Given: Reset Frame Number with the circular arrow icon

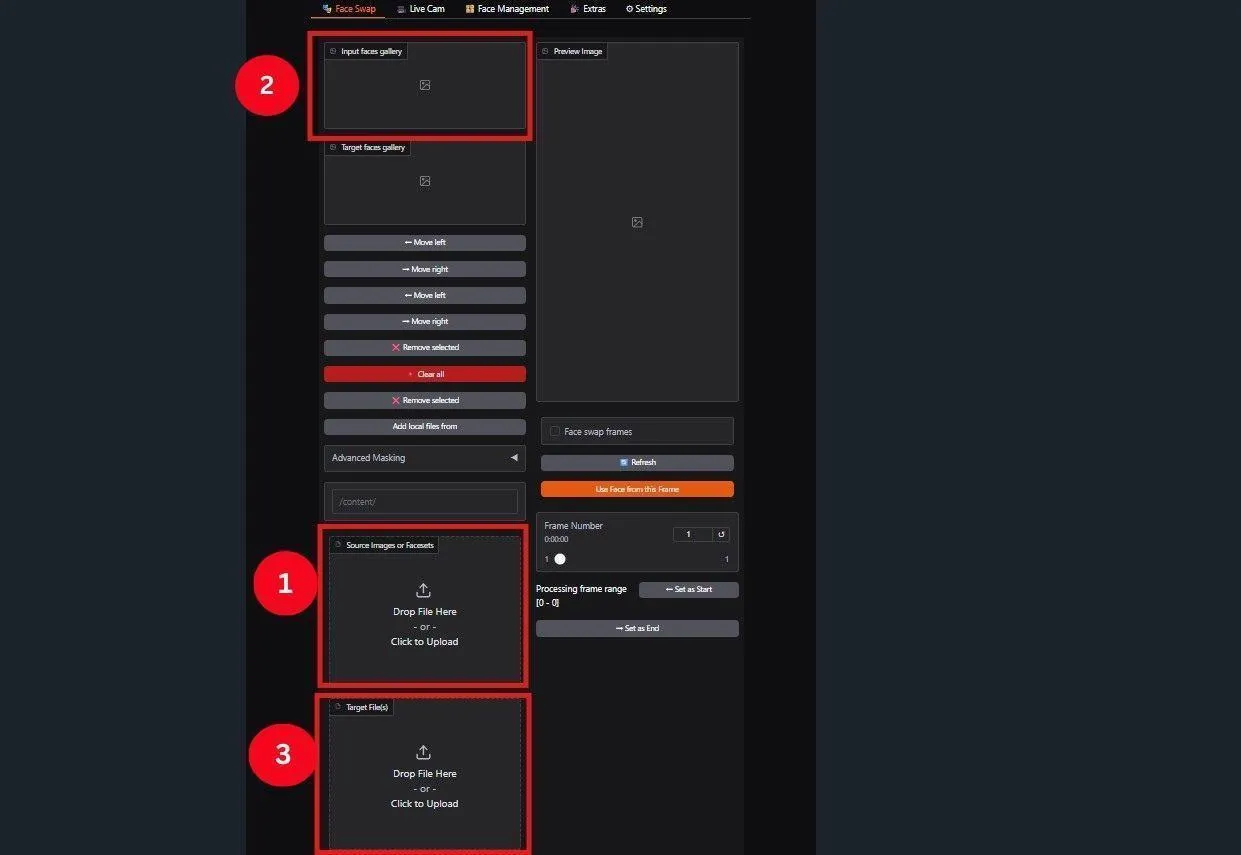Looking at the screenshot, I should pos(721,534).
